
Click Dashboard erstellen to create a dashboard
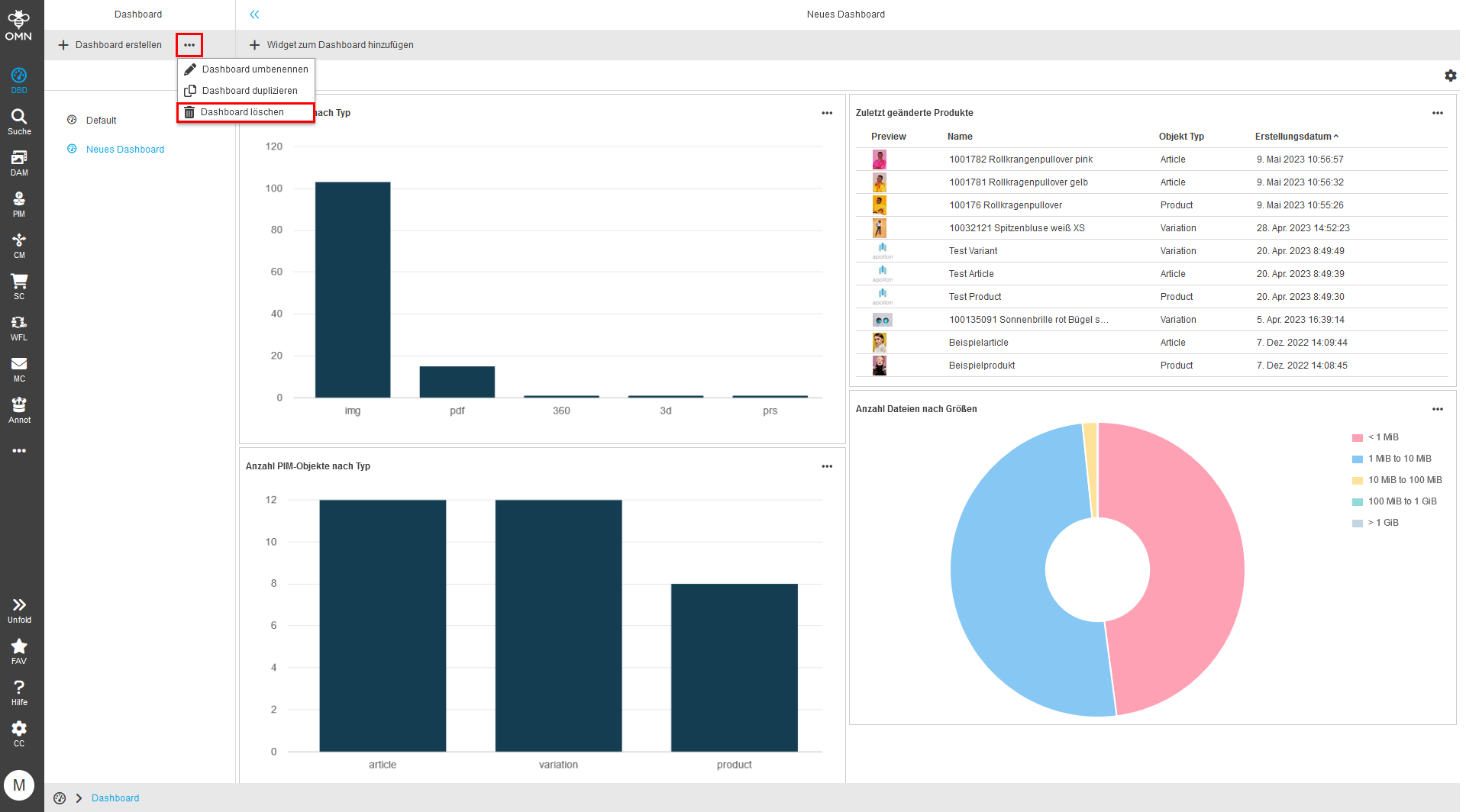point(110,44)
